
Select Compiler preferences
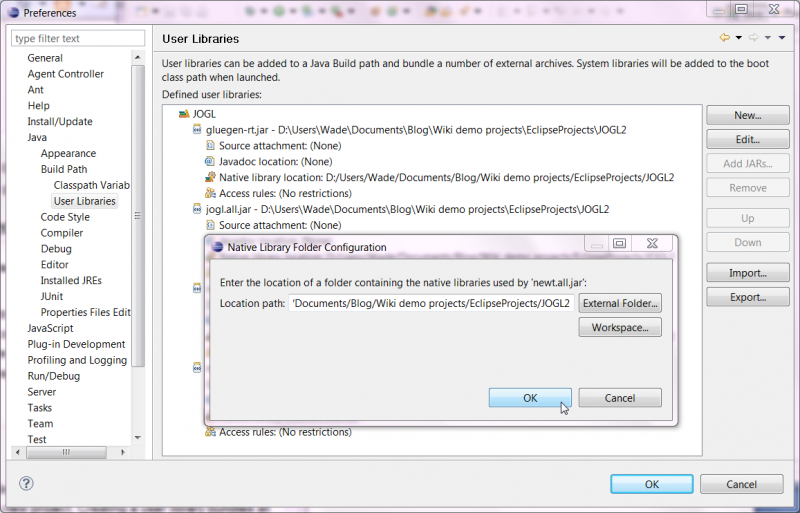[62, 232]
